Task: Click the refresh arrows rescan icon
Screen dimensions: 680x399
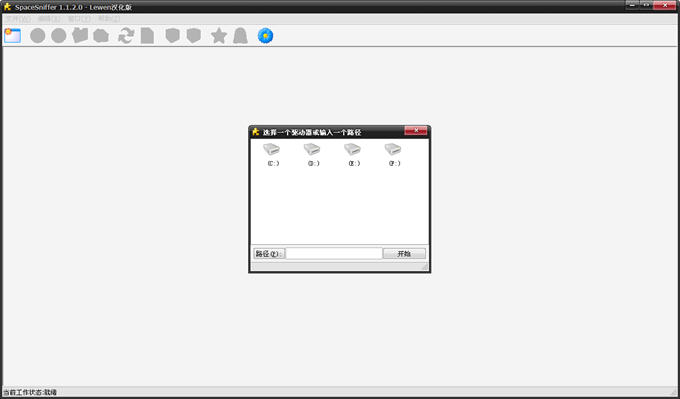Action: (x=126, y=36)
